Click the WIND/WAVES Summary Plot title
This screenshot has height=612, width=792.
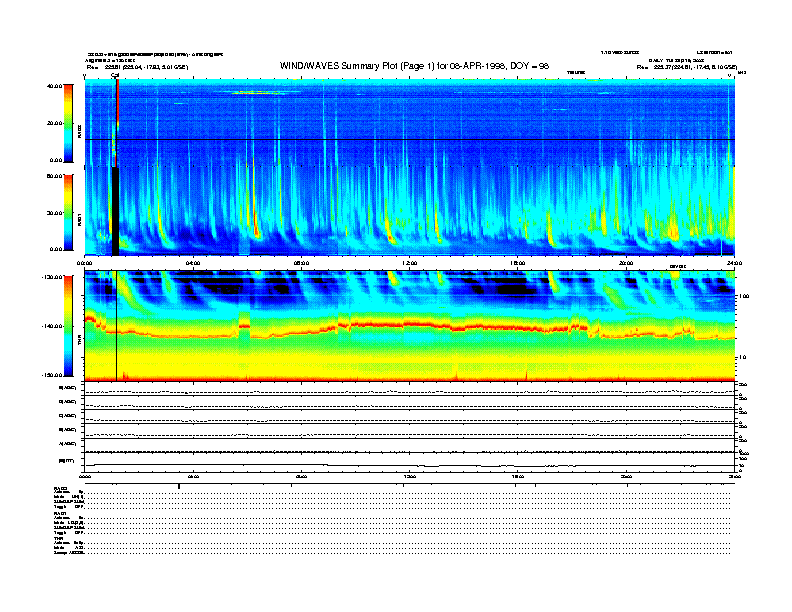414,66
